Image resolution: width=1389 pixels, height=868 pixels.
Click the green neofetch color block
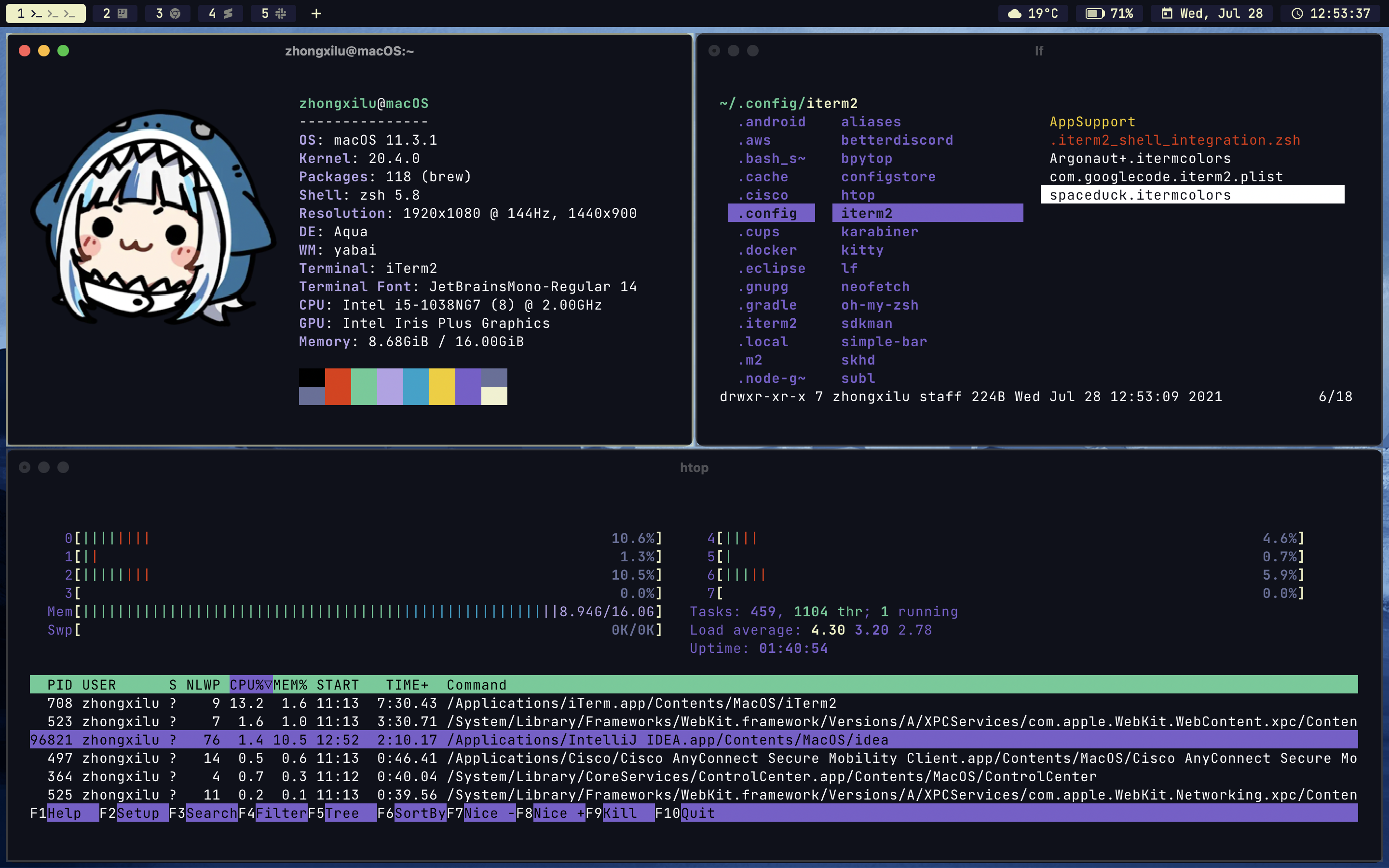click(x=364, y=387)
